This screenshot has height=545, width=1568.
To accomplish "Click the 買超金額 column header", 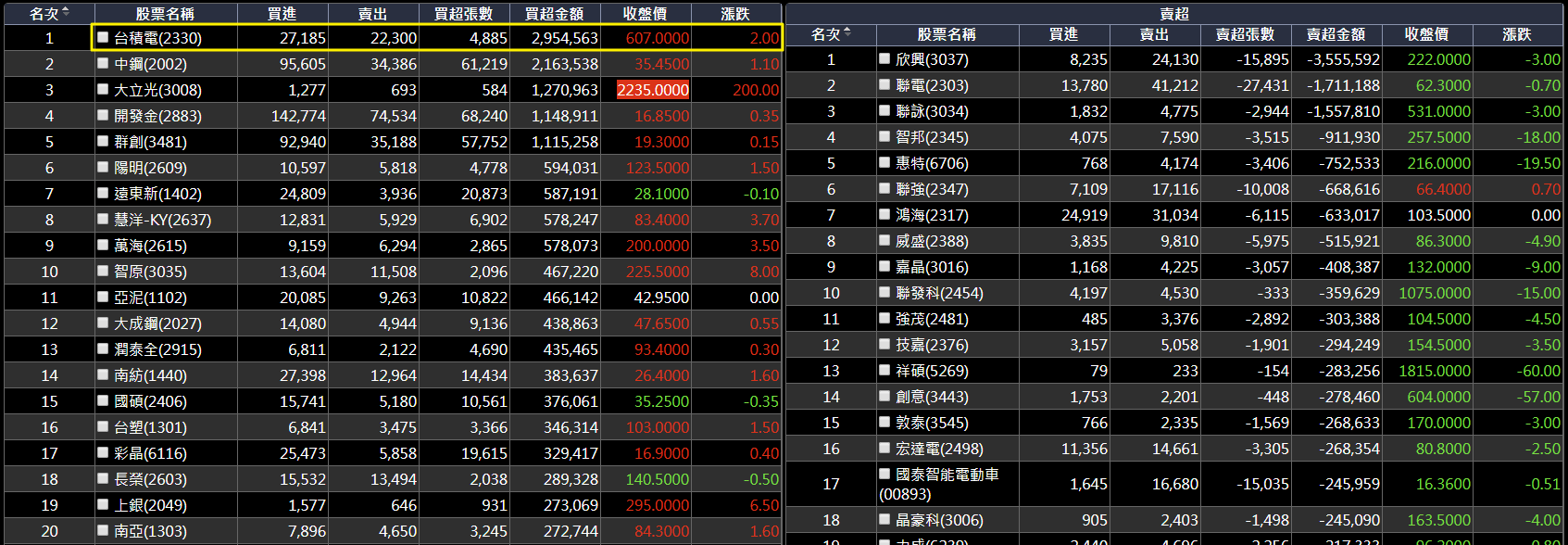I will click(x=554, y=13).
